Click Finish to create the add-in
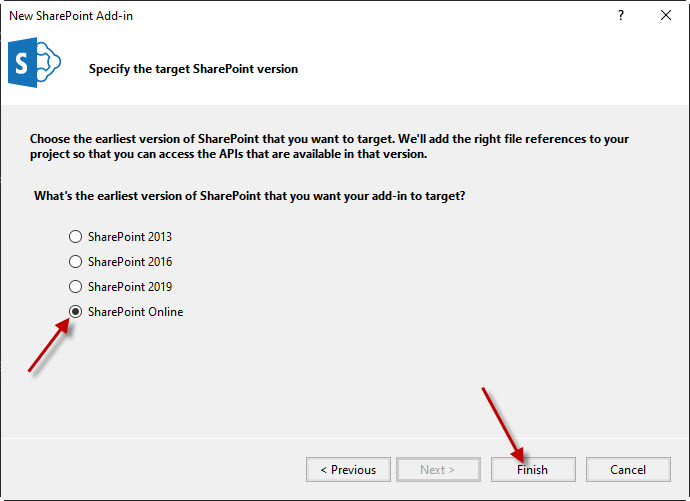 click(x=533, y=470)
